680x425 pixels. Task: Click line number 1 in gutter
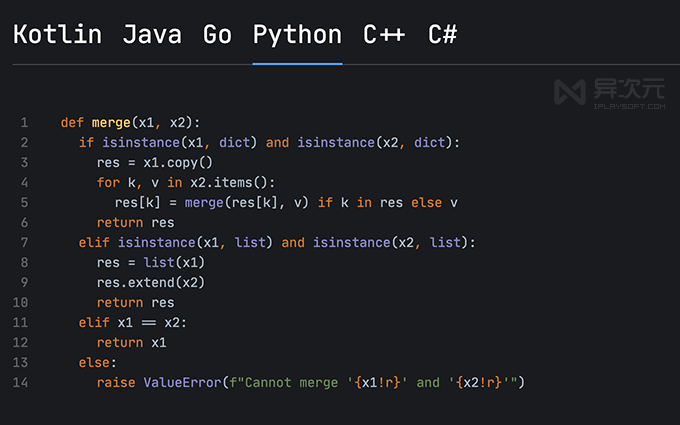coord(24,123)
